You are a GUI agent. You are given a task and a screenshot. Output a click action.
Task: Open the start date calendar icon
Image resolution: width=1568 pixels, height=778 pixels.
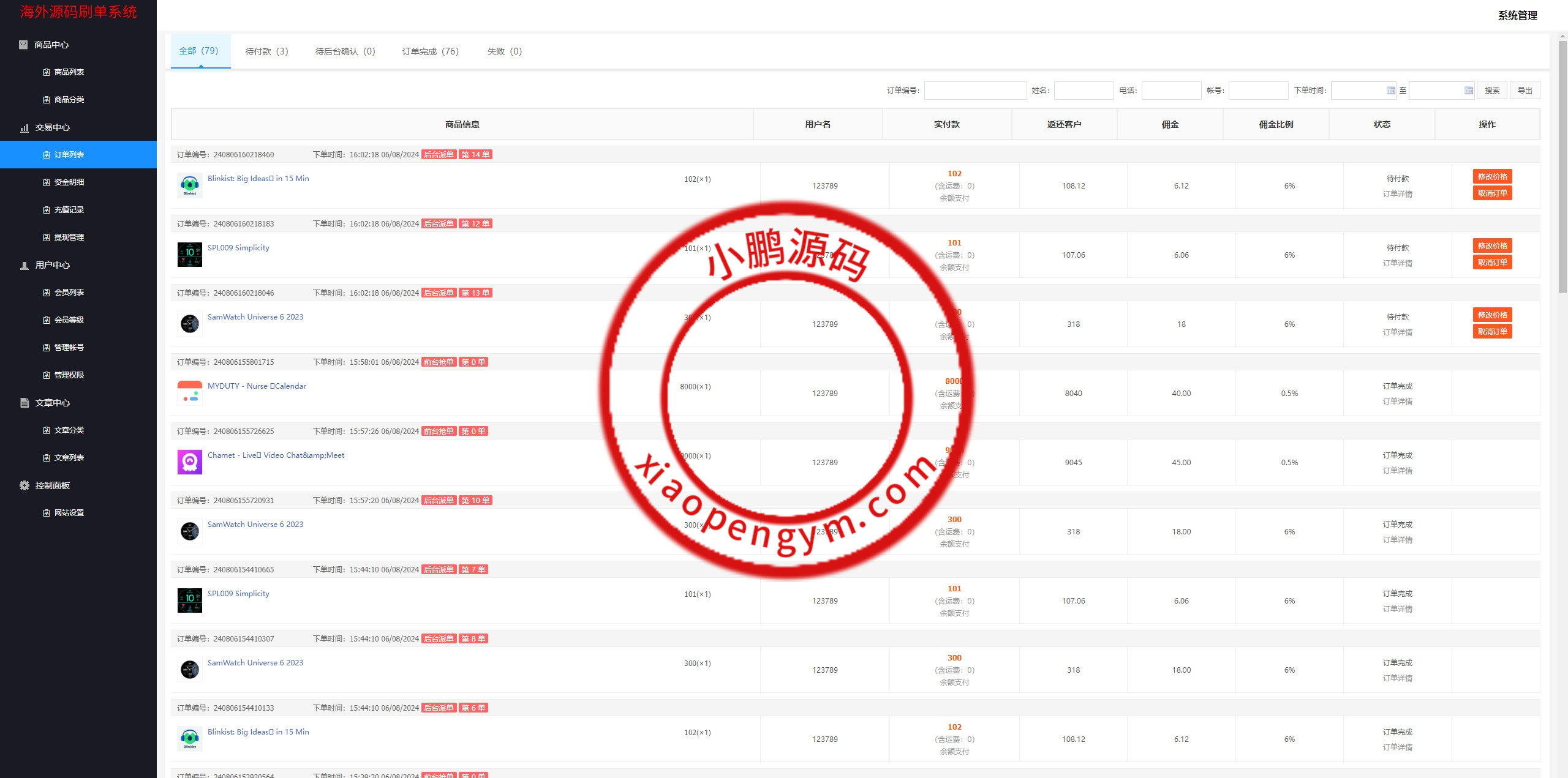pyautogui.click(x=1390, y=91)
